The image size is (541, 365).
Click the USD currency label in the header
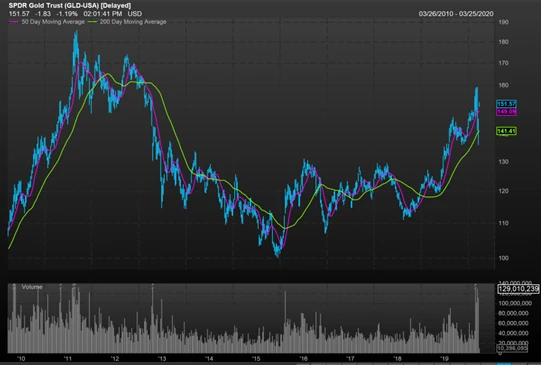pyautogui.click(x=135, y=14)
